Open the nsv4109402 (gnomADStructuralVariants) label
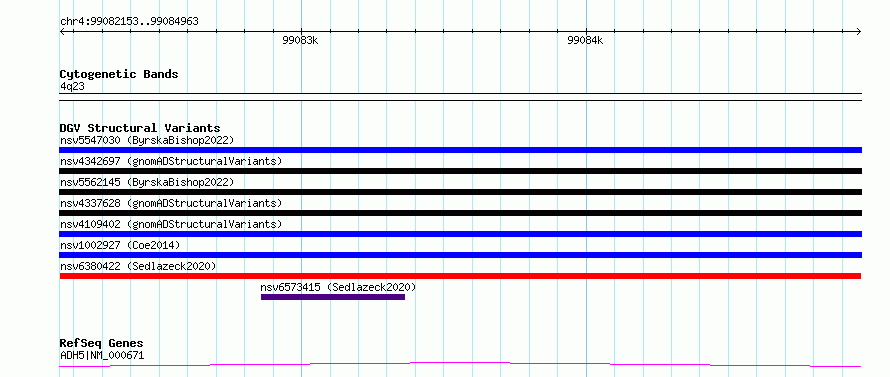This screenshot has height=377, width=890. (171, 224)
